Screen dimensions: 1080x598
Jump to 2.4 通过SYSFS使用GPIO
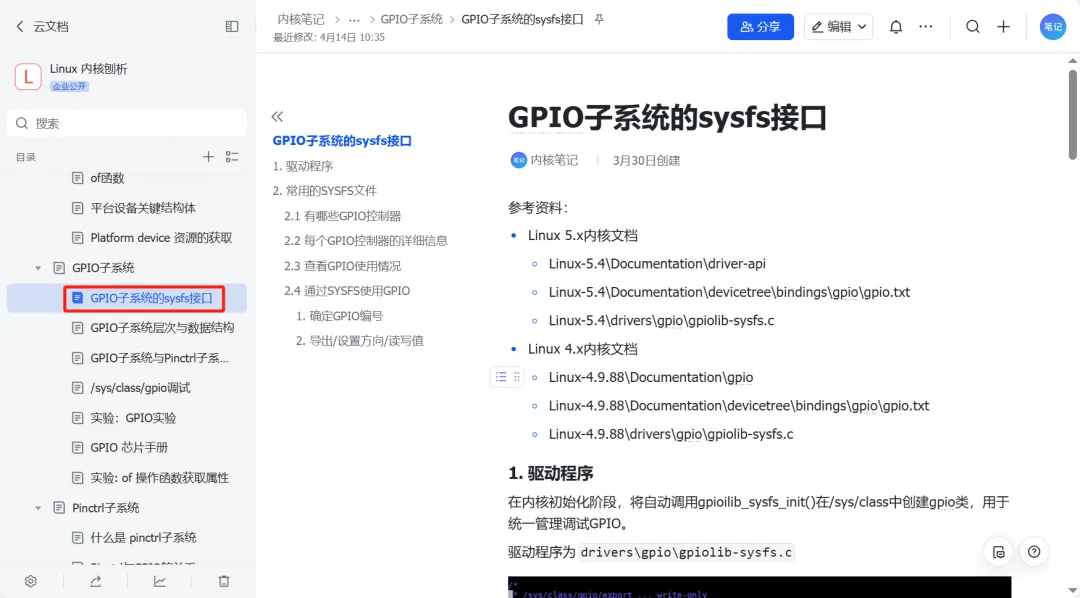point(347,291)
